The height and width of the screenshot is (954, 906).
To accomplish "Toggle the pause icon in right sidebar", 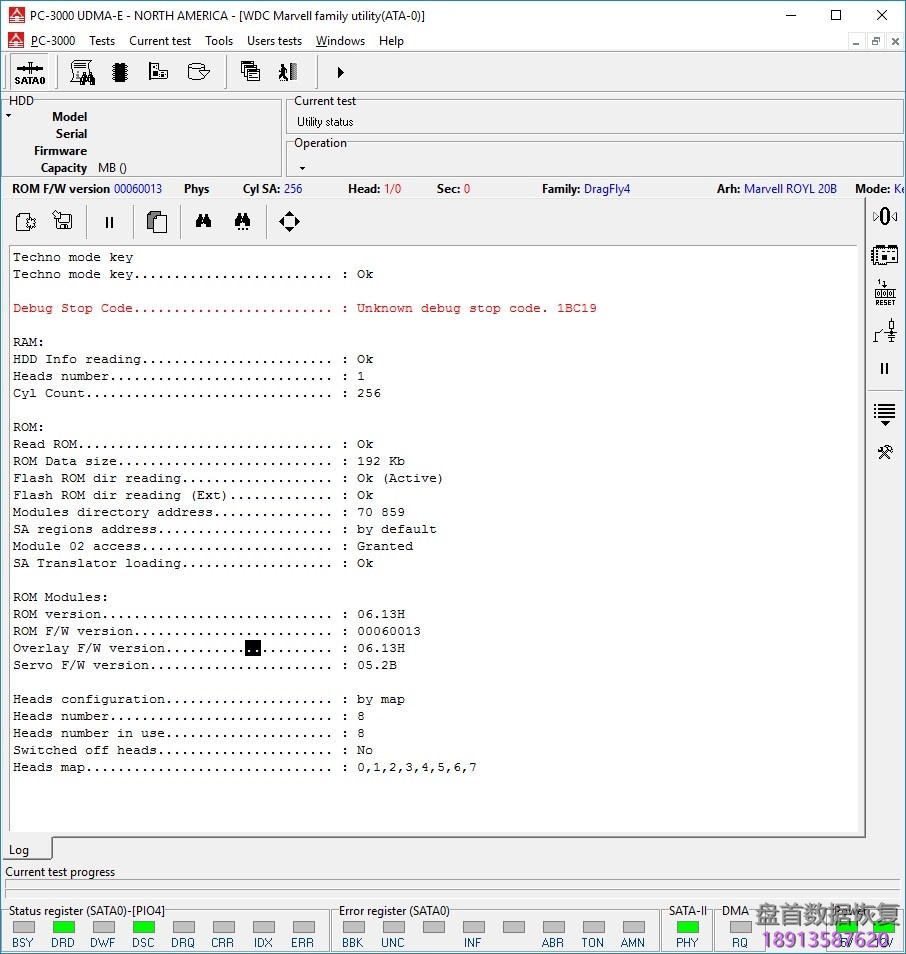I will 885,369.
